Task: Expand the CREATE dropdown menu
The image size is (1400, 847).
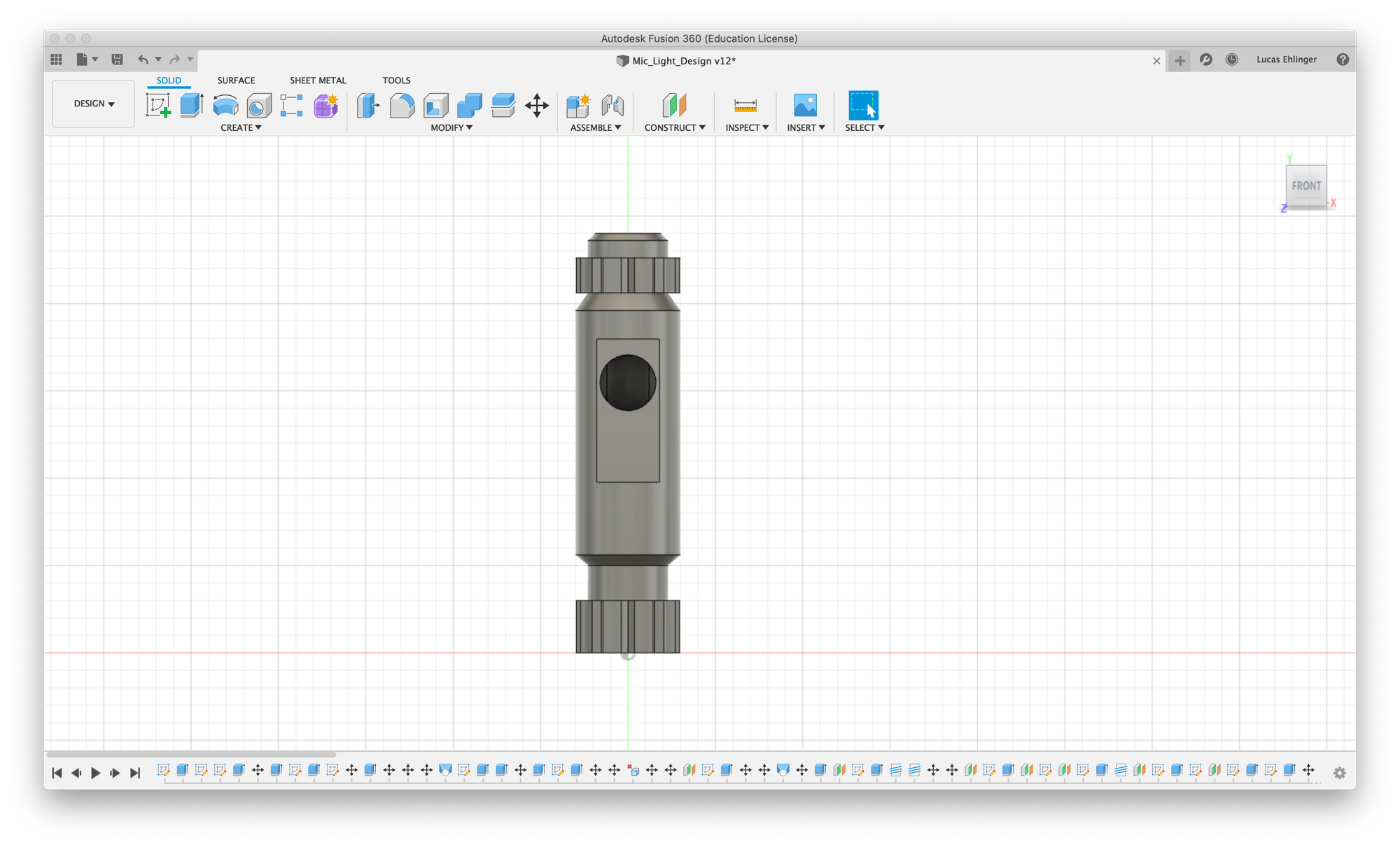Action: point(239,127)
